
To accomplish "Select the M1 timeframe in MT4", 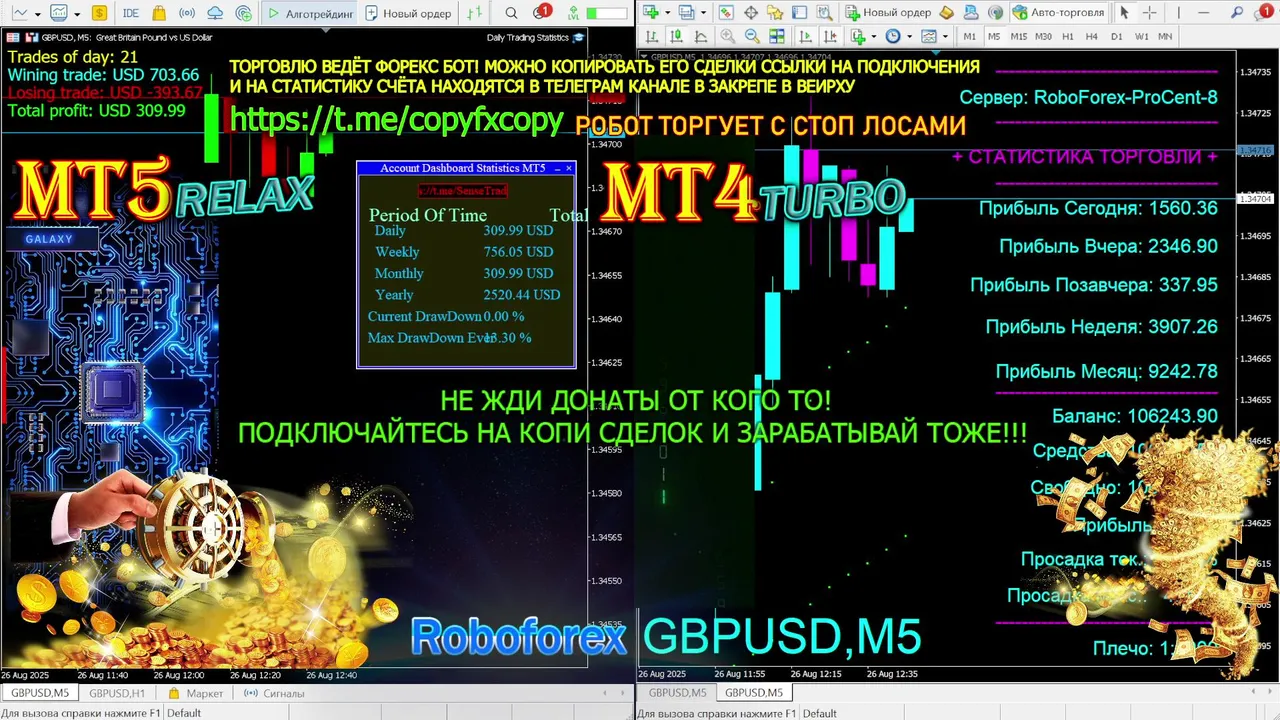I will click(969, 36).
